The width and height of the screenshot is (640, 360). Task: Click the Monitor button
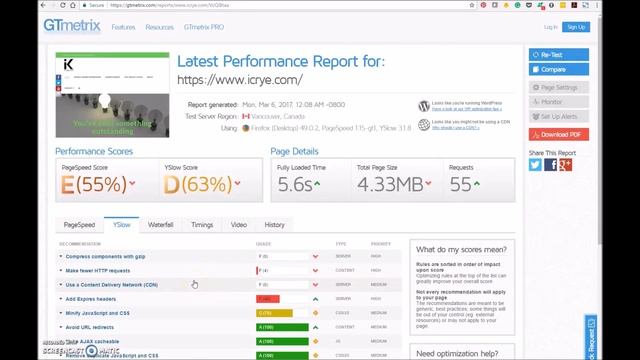click(559, 102)
